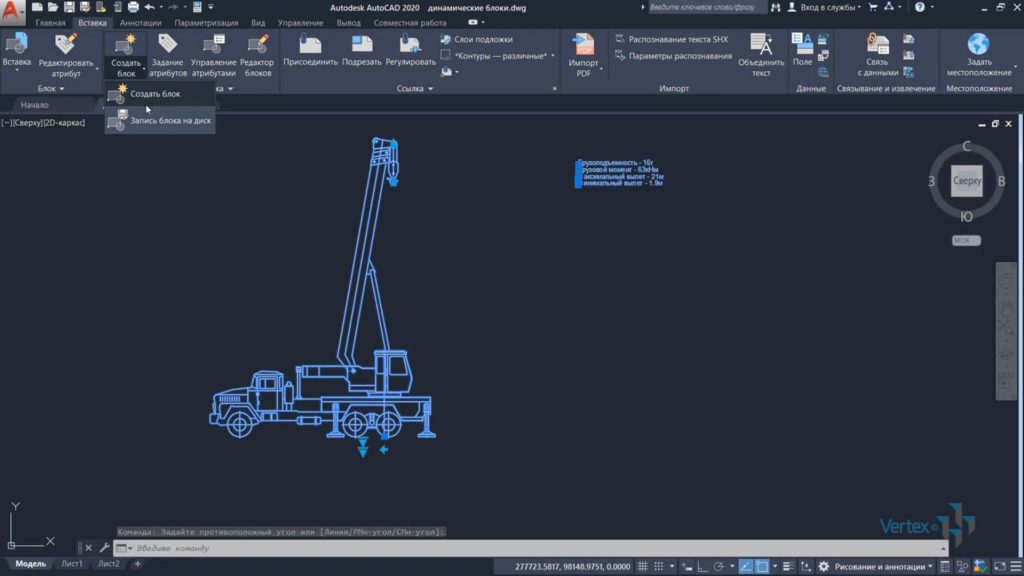Open the quick access toolbar customize arrow
Screen dimensions: 1024x576
(x=211, y=7)
